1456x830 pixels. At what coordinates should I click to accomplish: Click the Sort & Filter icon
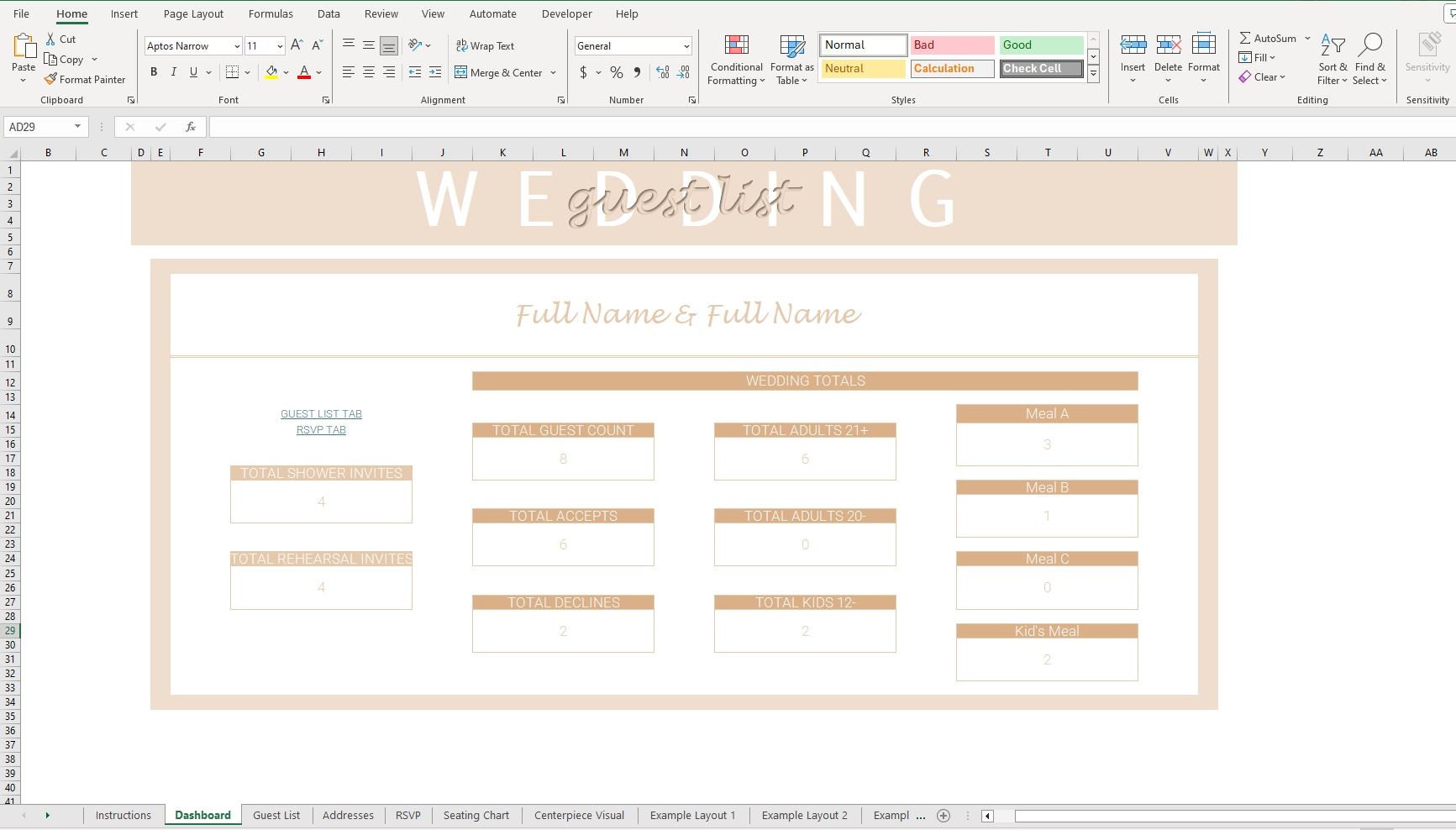tap(1332, 59)
